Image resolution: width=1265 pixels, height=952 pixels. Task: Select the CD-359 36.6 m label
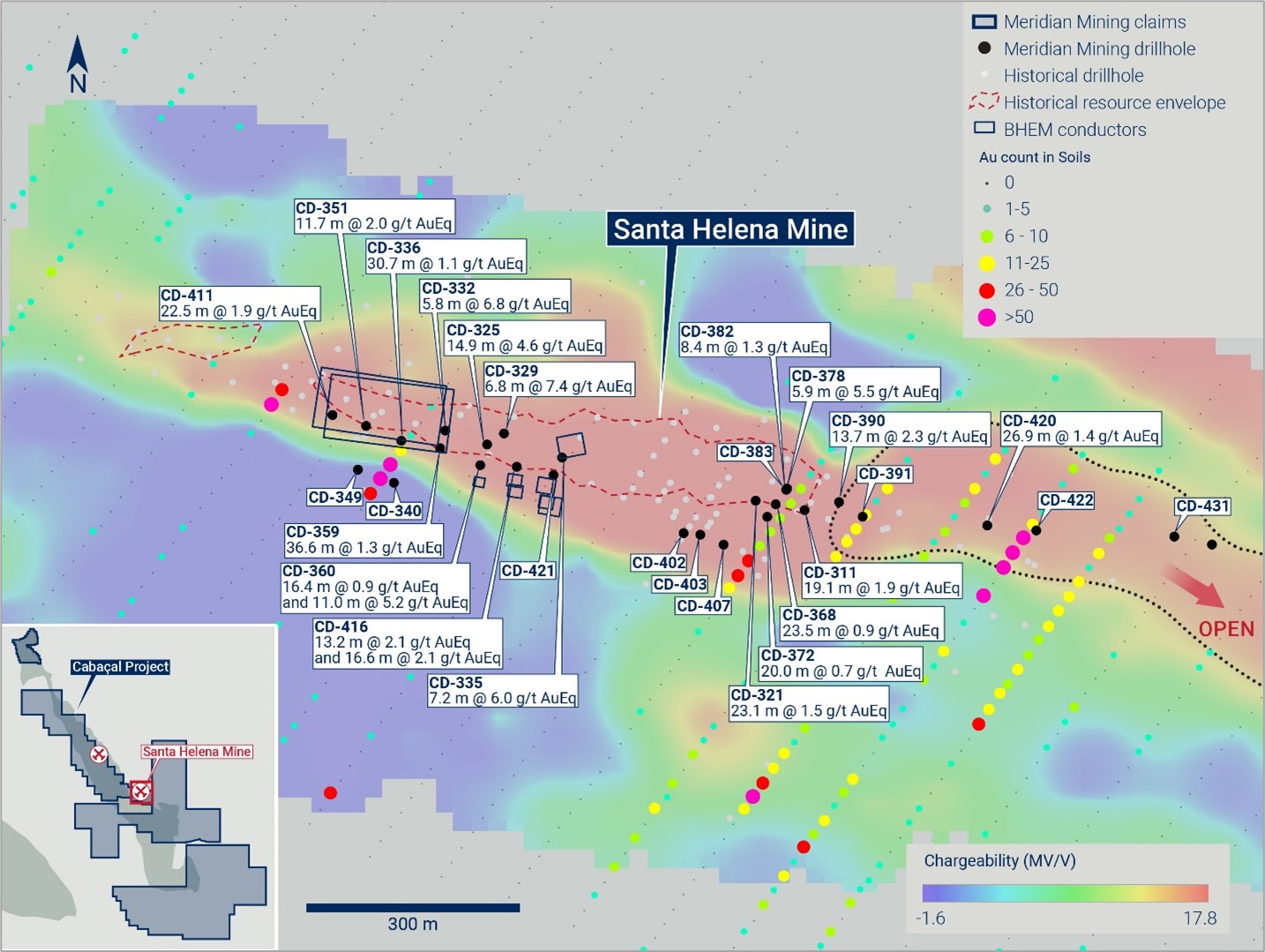click(363, 540)
